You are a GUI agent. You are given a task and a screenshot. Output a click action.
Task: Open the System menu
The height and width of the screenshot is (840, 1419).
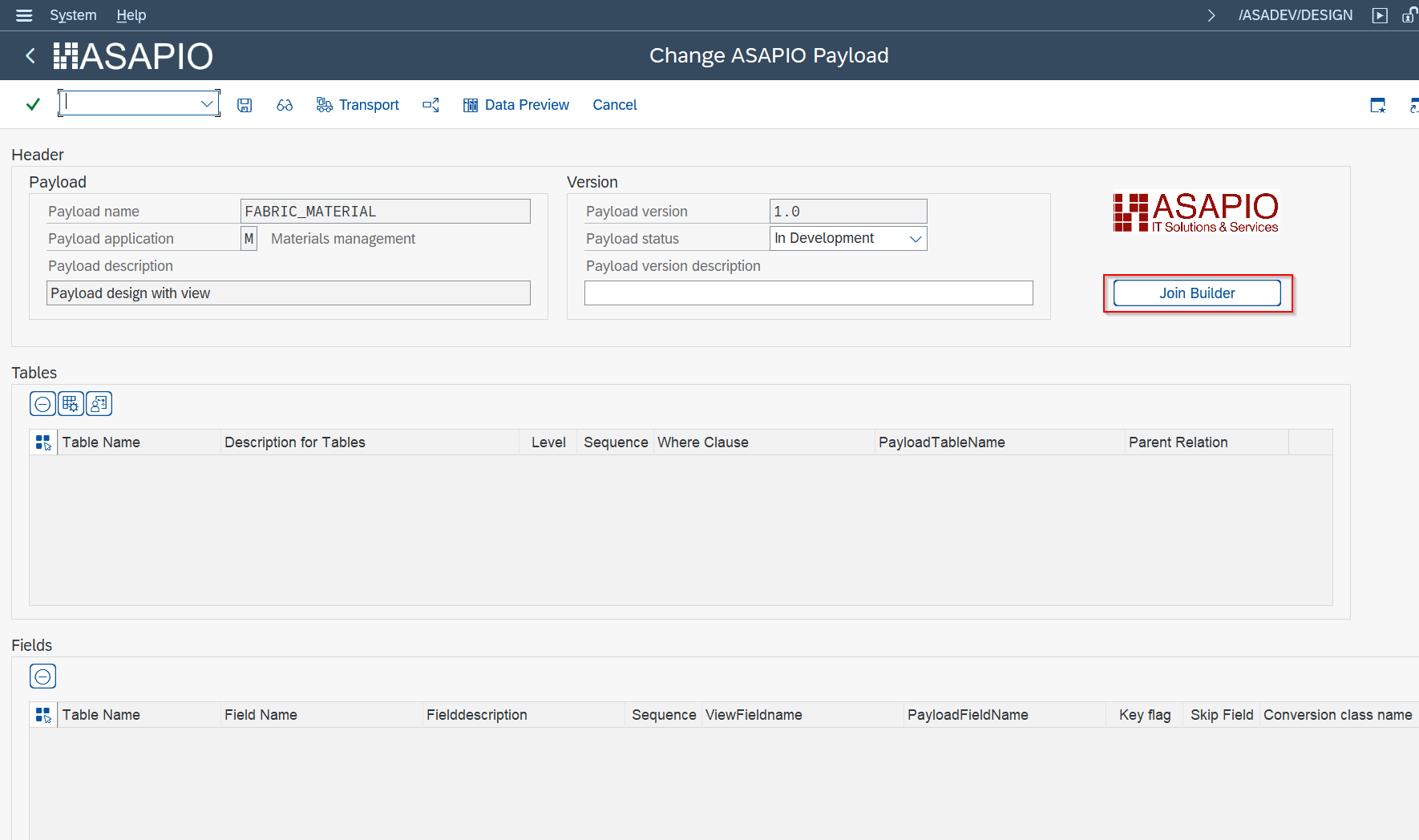click(73, 15)
